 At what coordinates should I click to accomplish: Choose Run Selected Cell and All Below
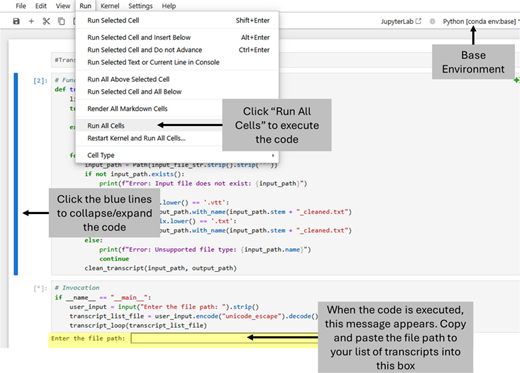pos(177,91)
